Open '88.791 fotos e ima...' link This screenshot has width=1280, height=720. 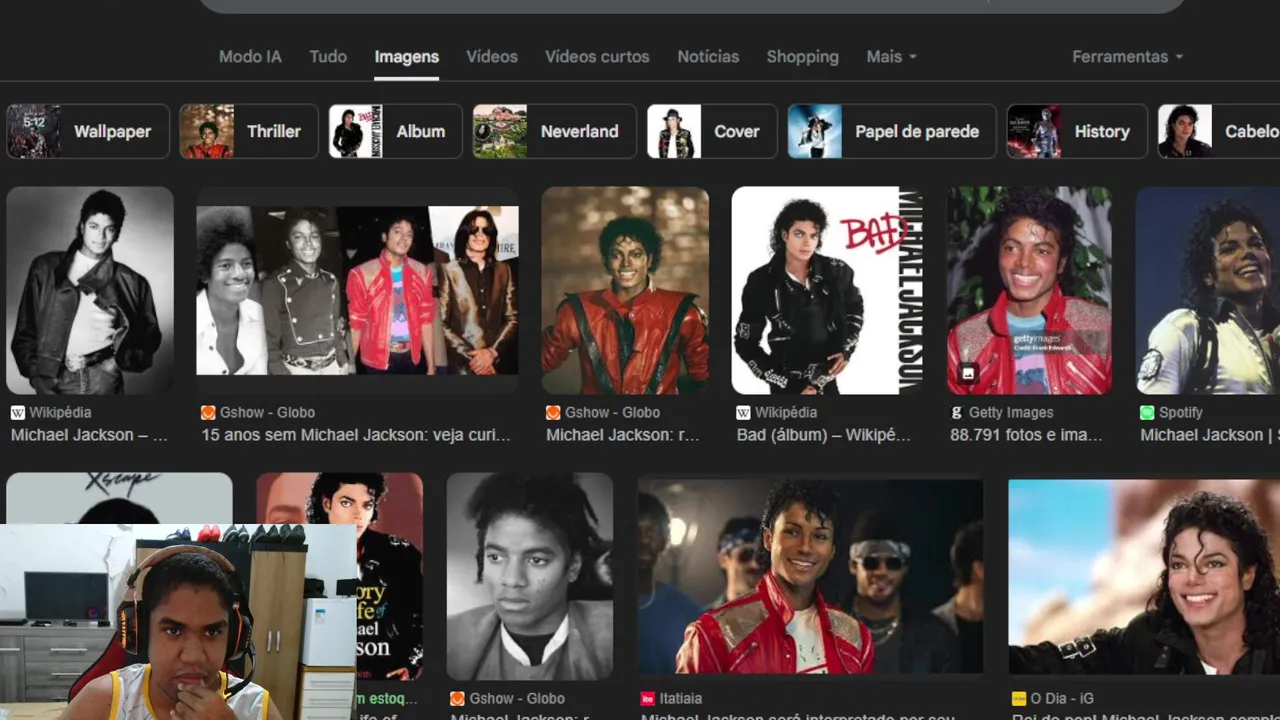[1026, 435]
